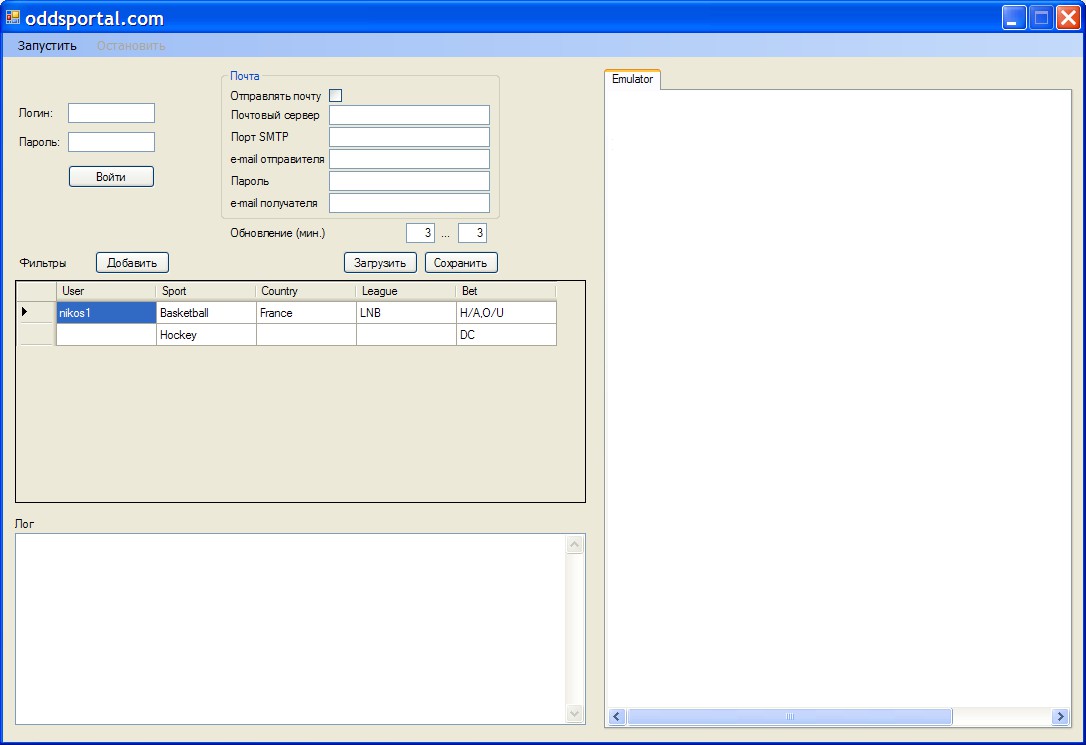
Task: Minimize the oddsportal.com window
Action: 1014,17
